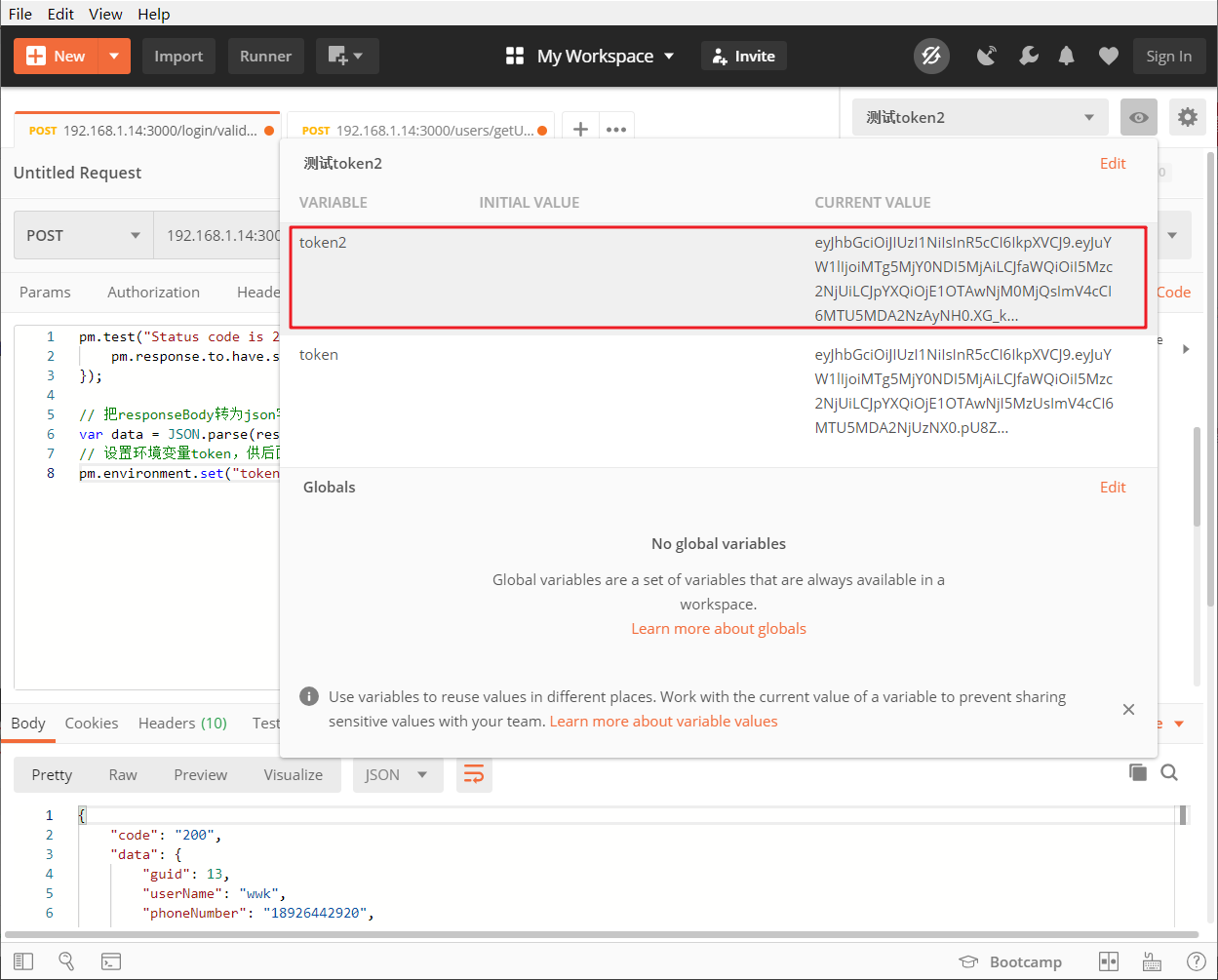Open the Postman console icon
Screen dimensions: 1218x980
tap(111, 961)
